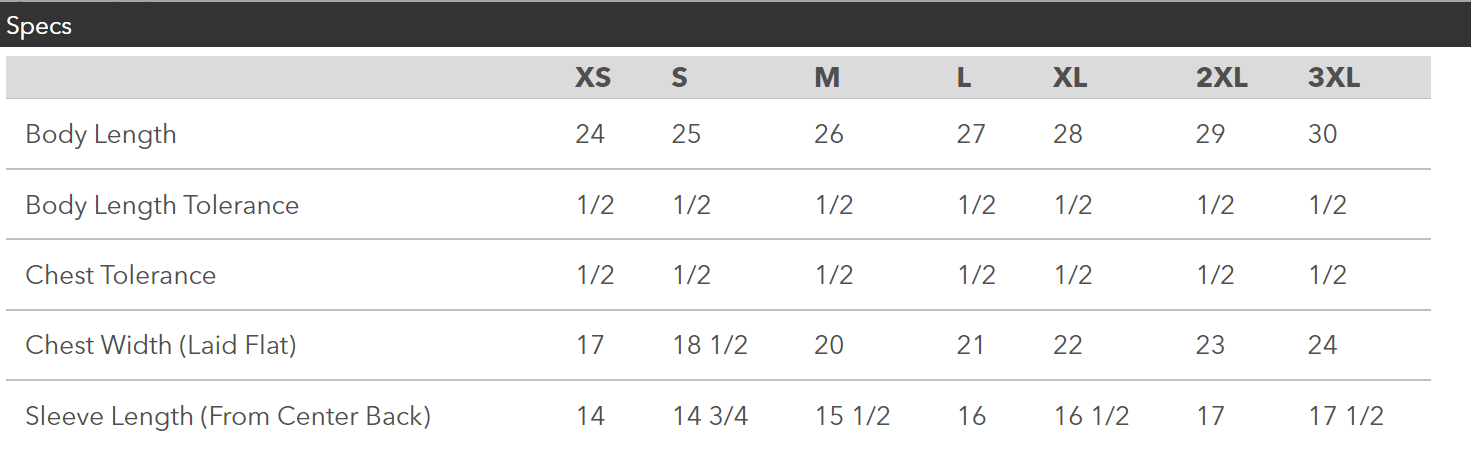Select the XL size column header
Viewport: 1471px width, 466px height.
1070,77
